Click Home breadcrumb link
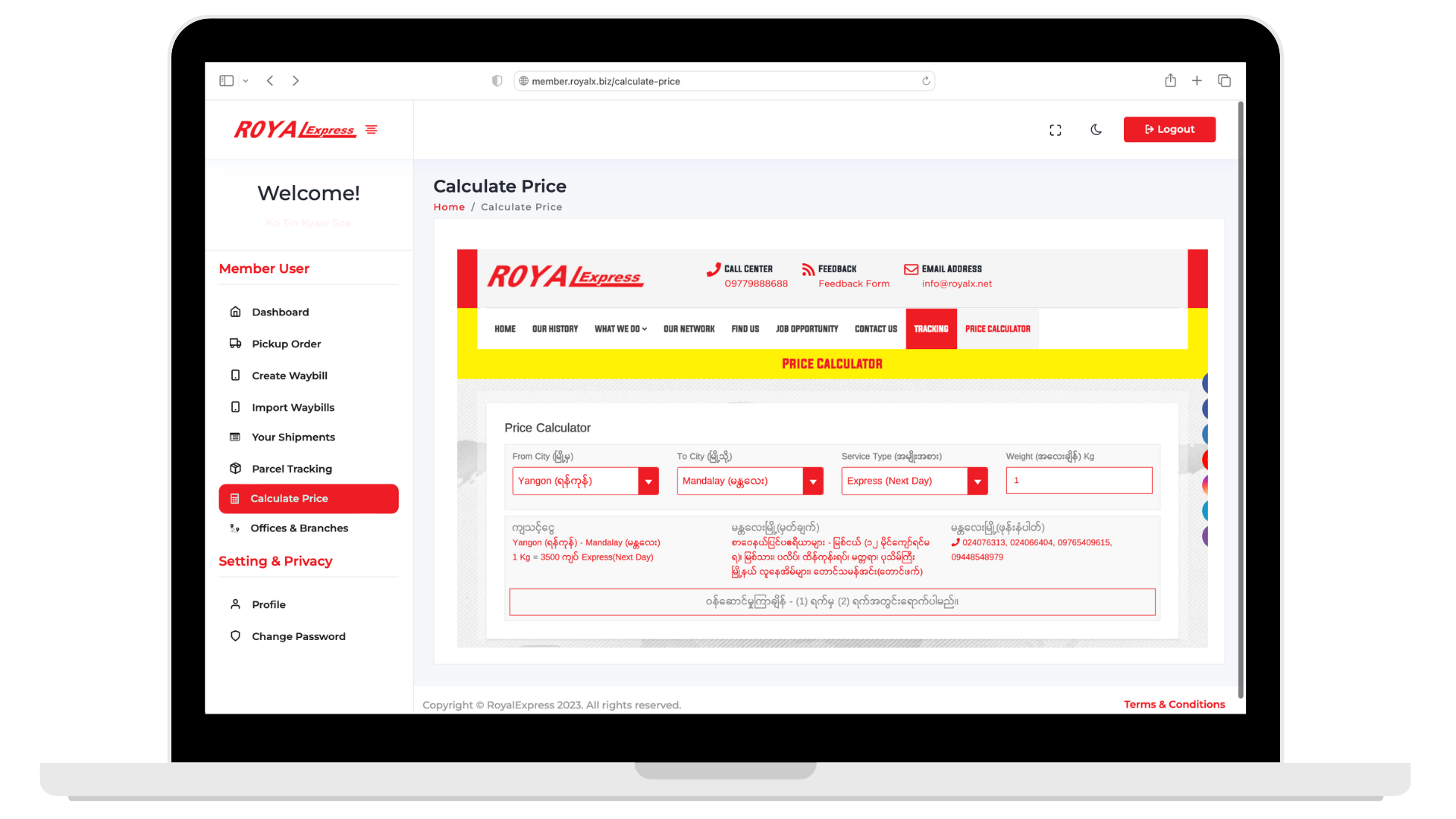Viewport: 1456px width, 819px height. click(x=449, y=207)
